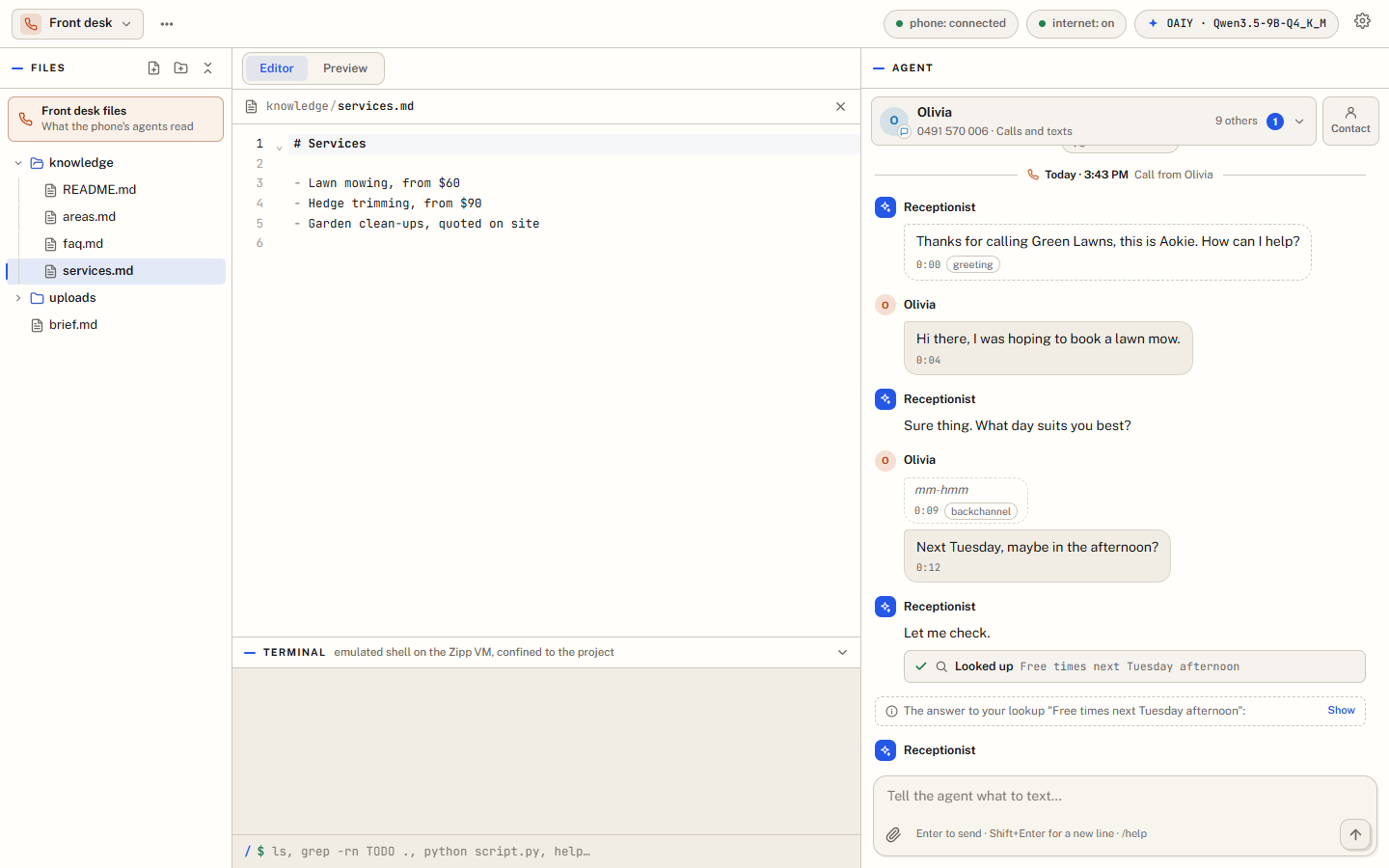Create a new folder via Files icon
1389x868 pixels.
(180, 68)
